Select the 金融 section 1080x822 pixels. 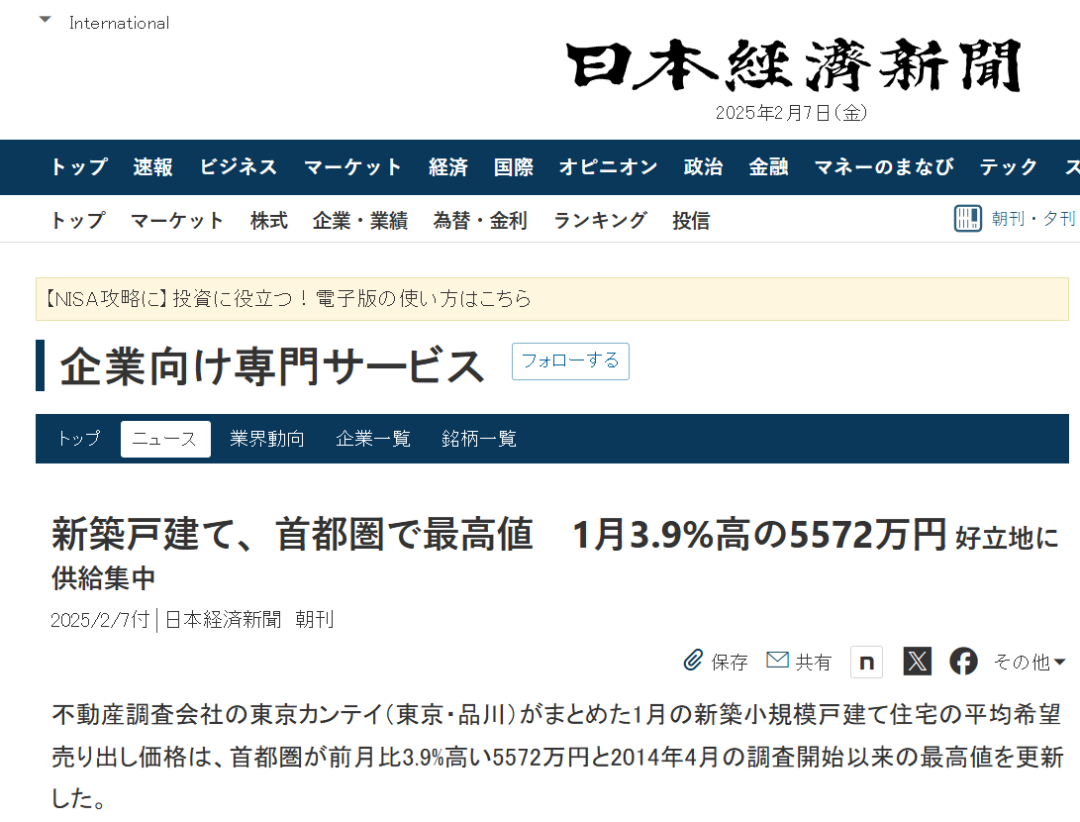(x=769, y=167)
